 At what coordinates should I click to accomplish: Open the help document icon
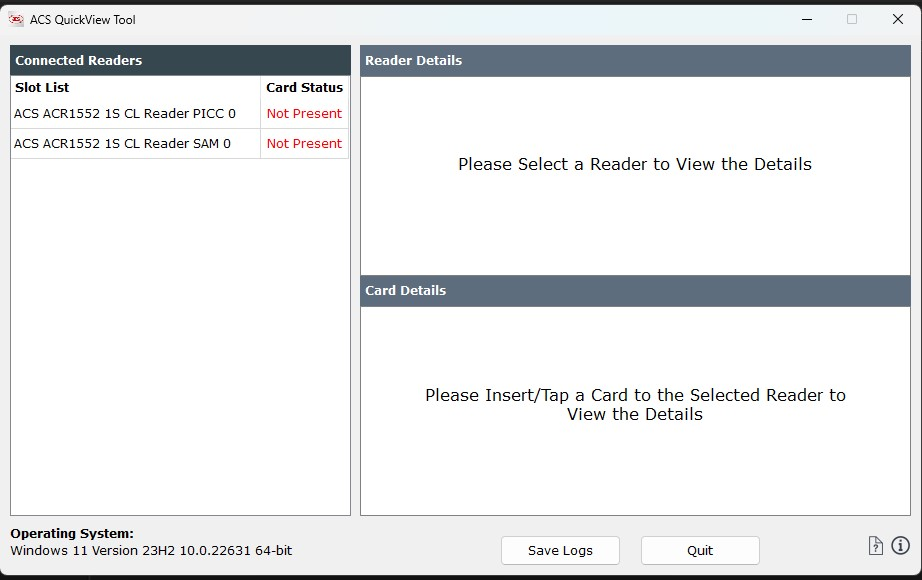[876, 546]
